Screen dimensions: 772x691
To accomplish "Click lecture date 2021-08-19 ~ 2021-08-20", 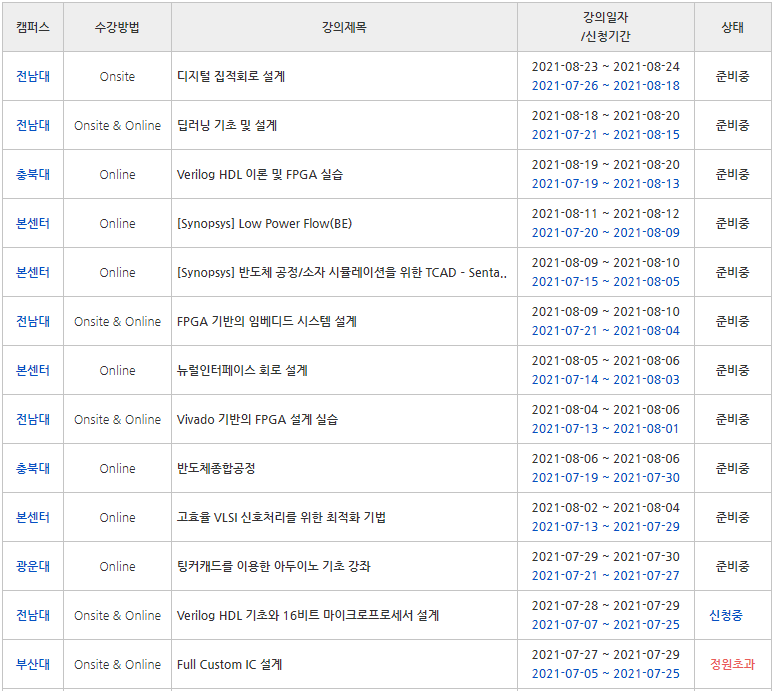I will tap(606, 165).
